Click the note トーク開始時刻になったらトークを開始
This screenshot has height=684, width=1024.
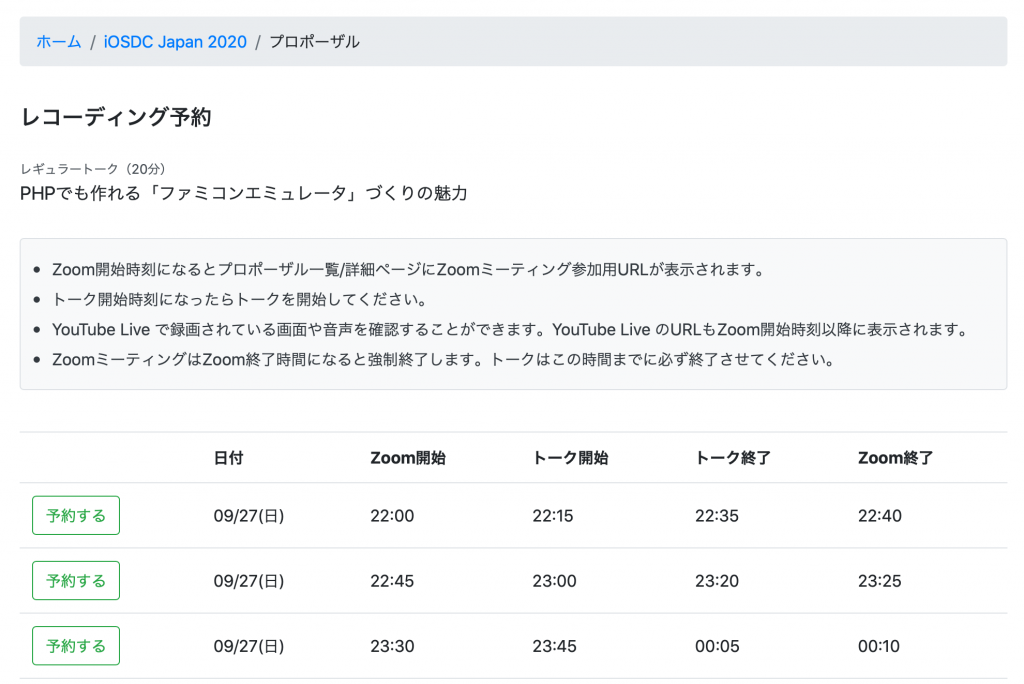(240, 300)
